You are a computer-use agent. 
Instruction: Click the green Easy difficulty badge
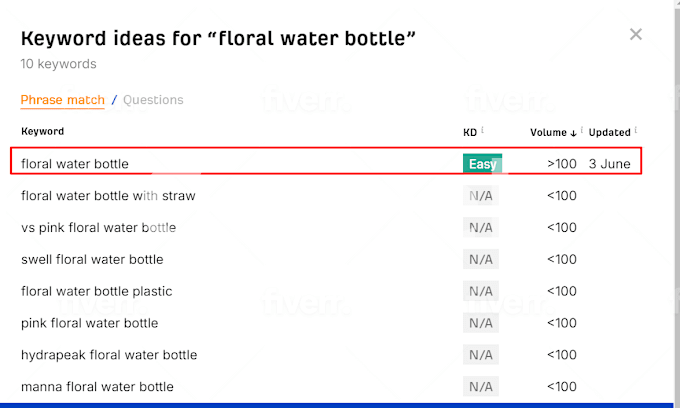(x=482, y=164)
